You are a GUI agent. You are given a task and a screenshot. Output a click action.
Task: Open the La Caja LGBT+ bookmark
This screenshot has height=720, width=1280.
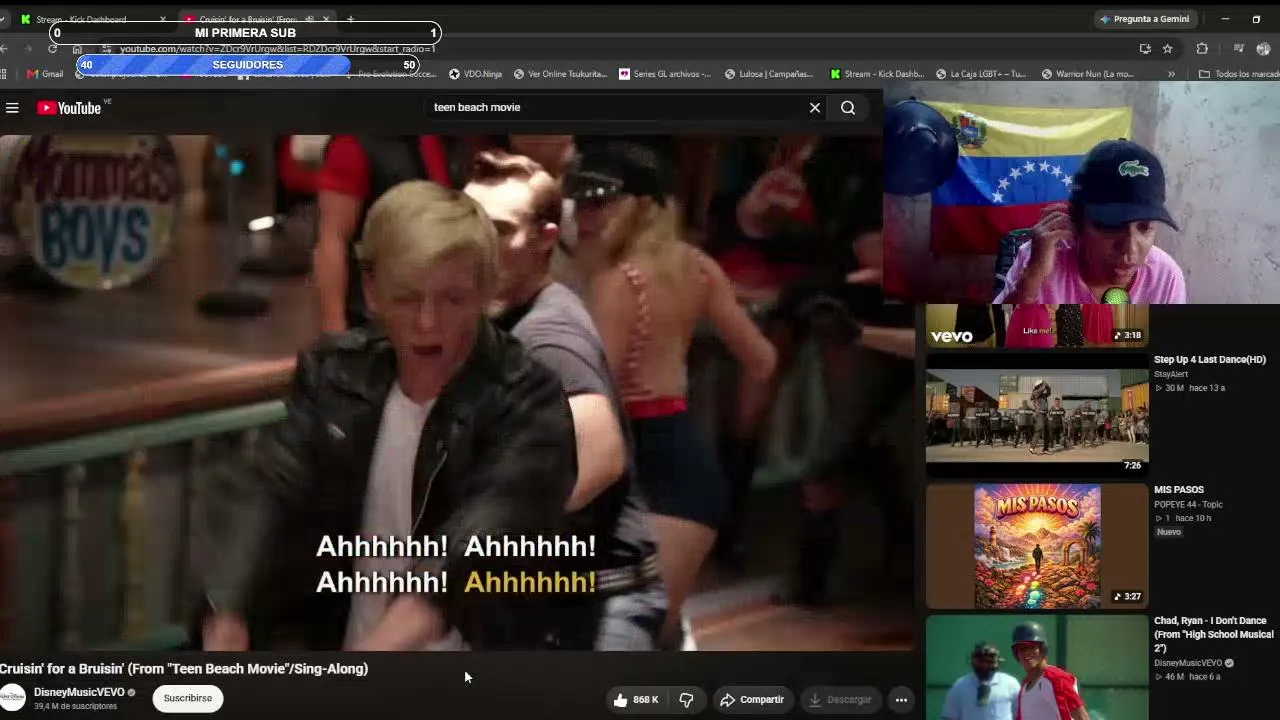(981, 74)
